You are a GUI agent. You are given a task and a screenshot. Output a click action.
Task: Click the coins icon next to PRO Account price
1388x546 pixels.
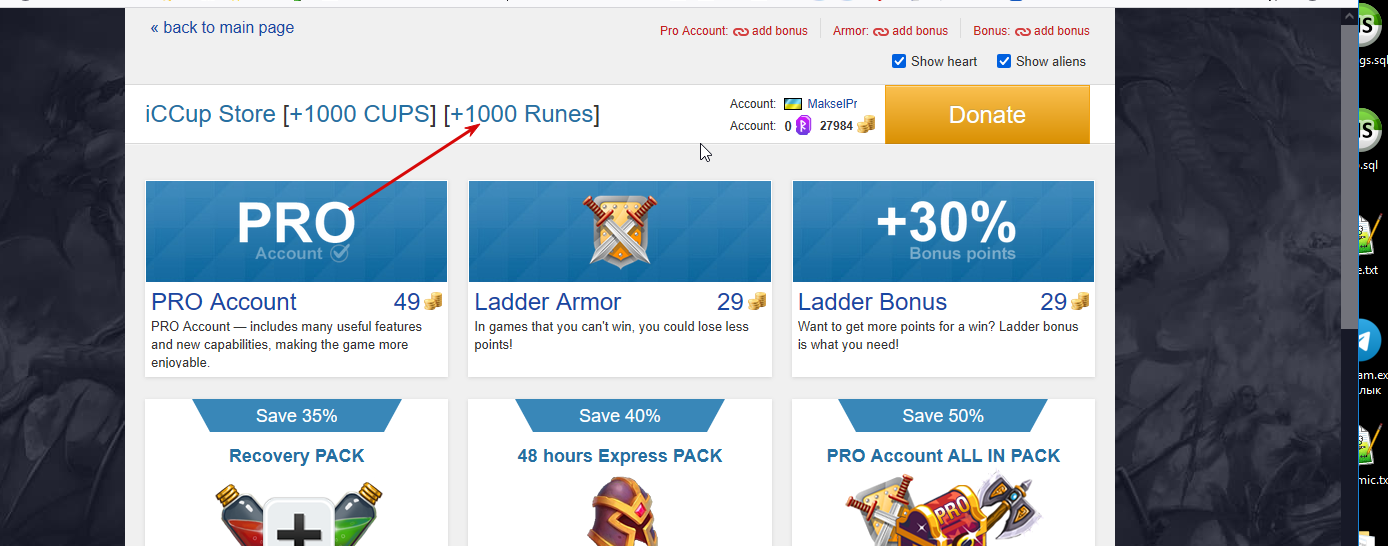(433, 302)
